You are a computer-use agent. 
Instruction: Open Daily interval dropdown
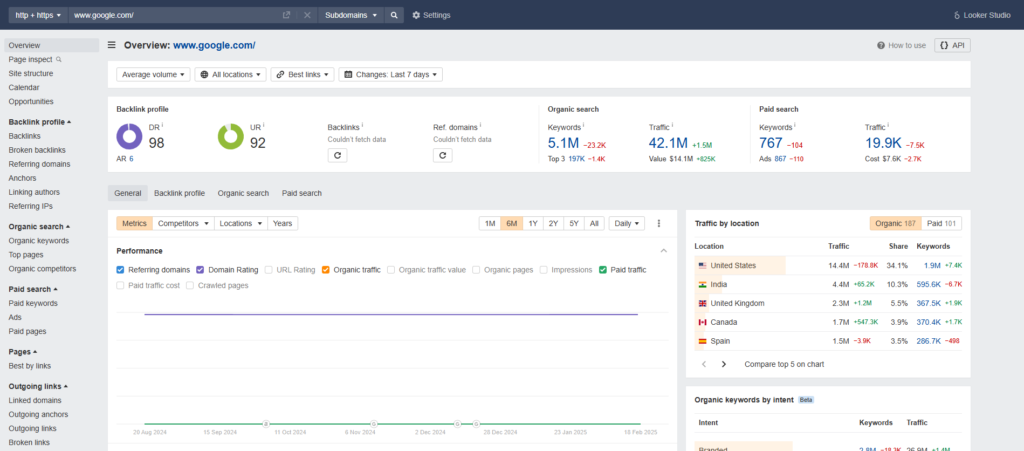(x=627, y=223)
